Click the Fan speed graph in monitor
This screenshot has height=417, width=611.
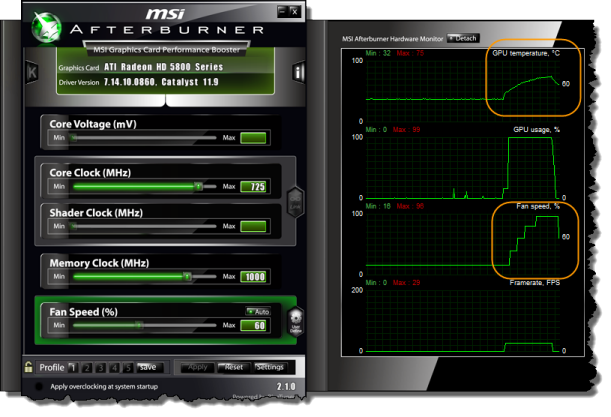coord(463,244)
